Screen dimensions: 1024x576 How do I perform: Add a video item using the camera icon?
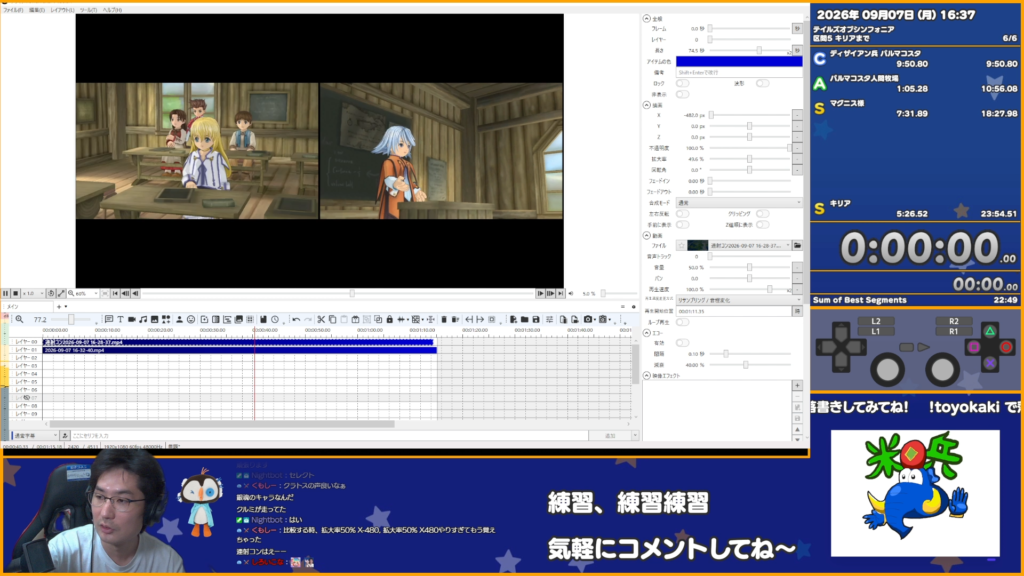pos(131,319)
